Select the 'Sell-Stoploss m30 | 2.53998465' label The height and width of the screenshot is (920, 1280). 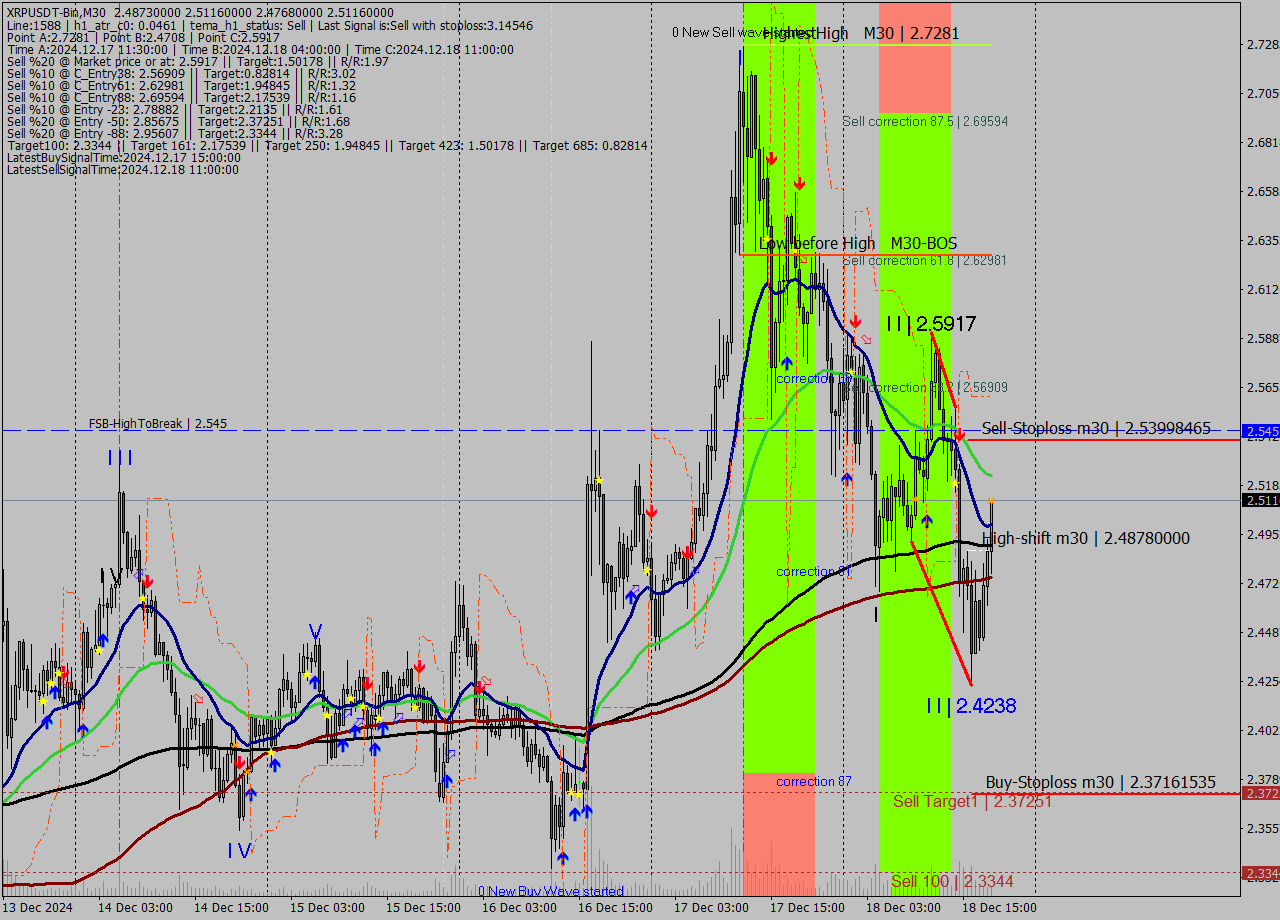coord(1096,428)
